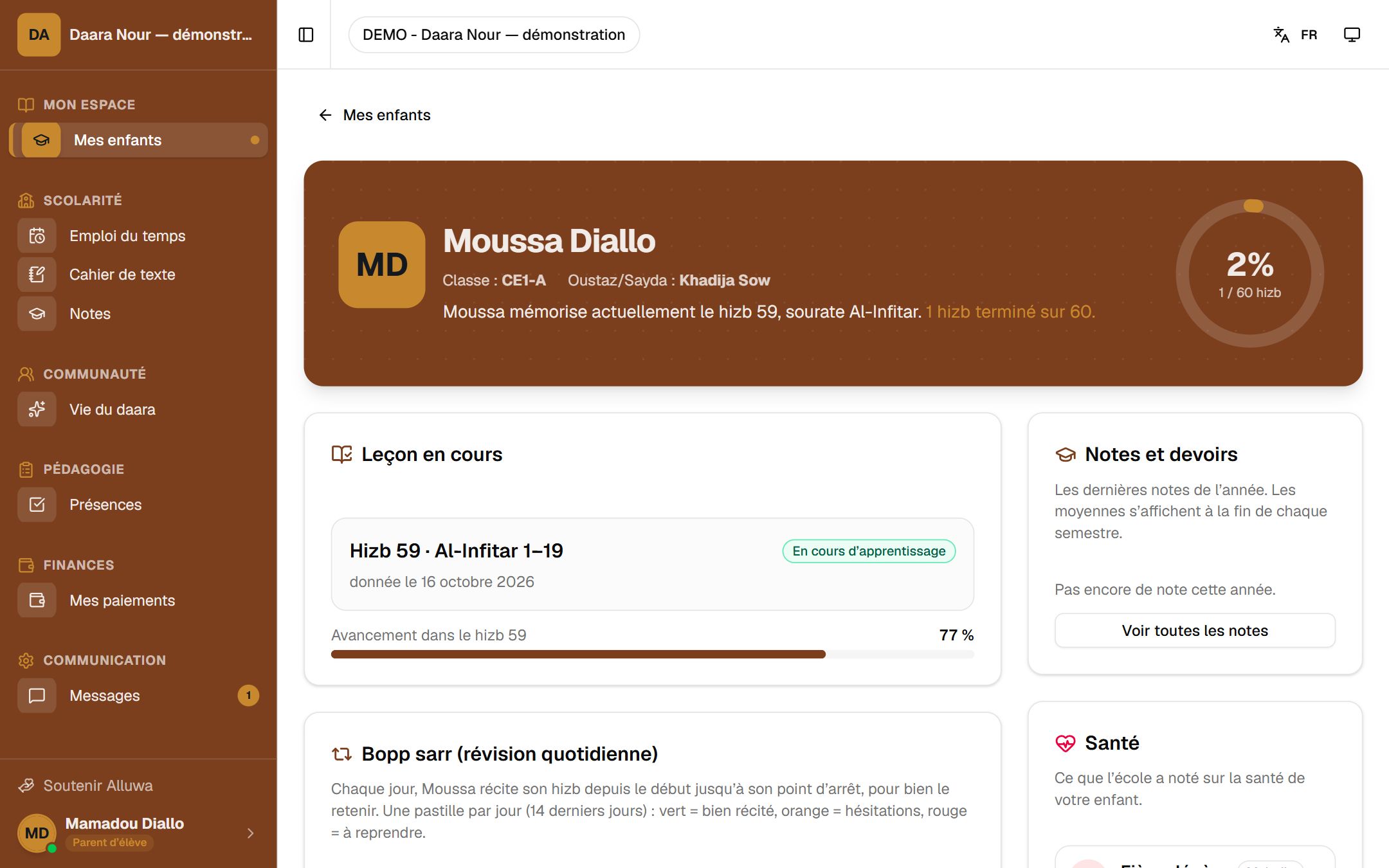This screenshot has height=868, width=1389.
Task: Click the Hizb 59 · Al-Infitar 1–19 title
Action: point(457,551)
